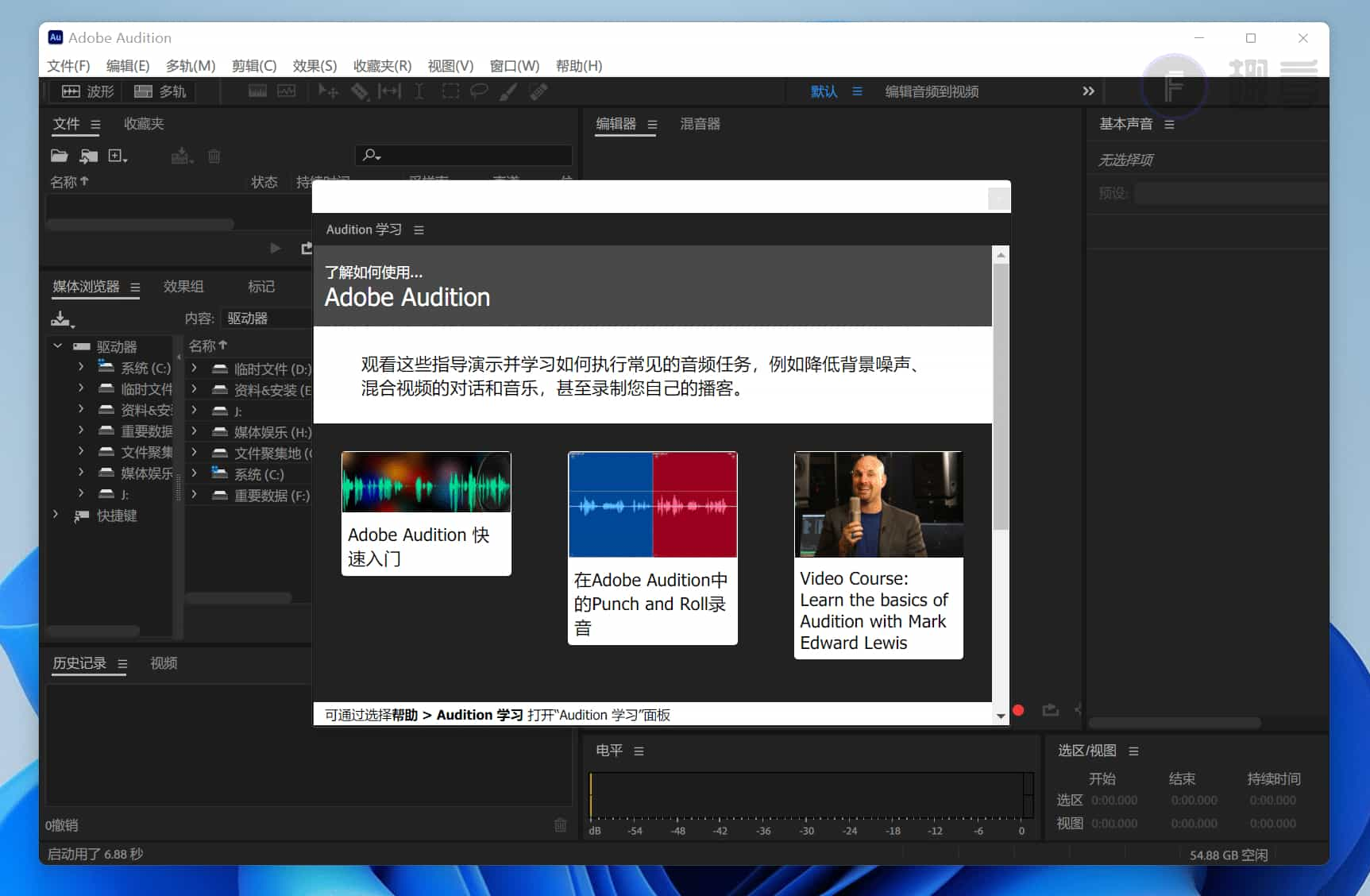Switch to 视频 tab
1370x896 pixels.
(x=164, y=663)
